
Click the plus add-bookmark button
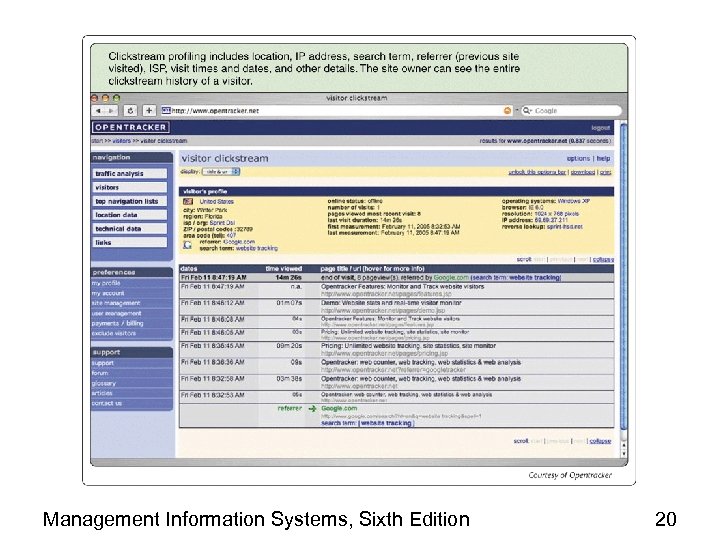(x=149, y=111)
